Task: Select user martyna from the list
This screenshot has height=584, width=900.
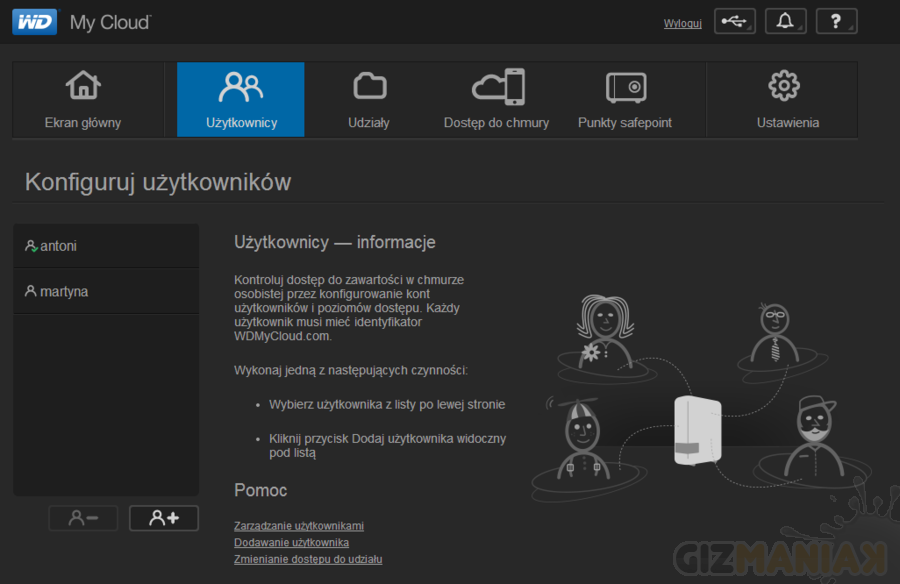Action: [63, 292]
